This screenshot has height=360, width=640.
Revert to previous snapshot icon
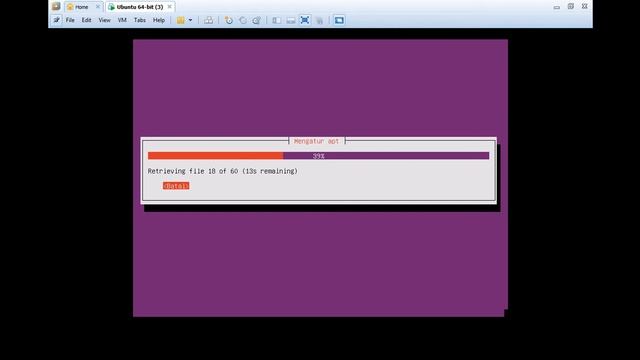[x=243, y=20]
